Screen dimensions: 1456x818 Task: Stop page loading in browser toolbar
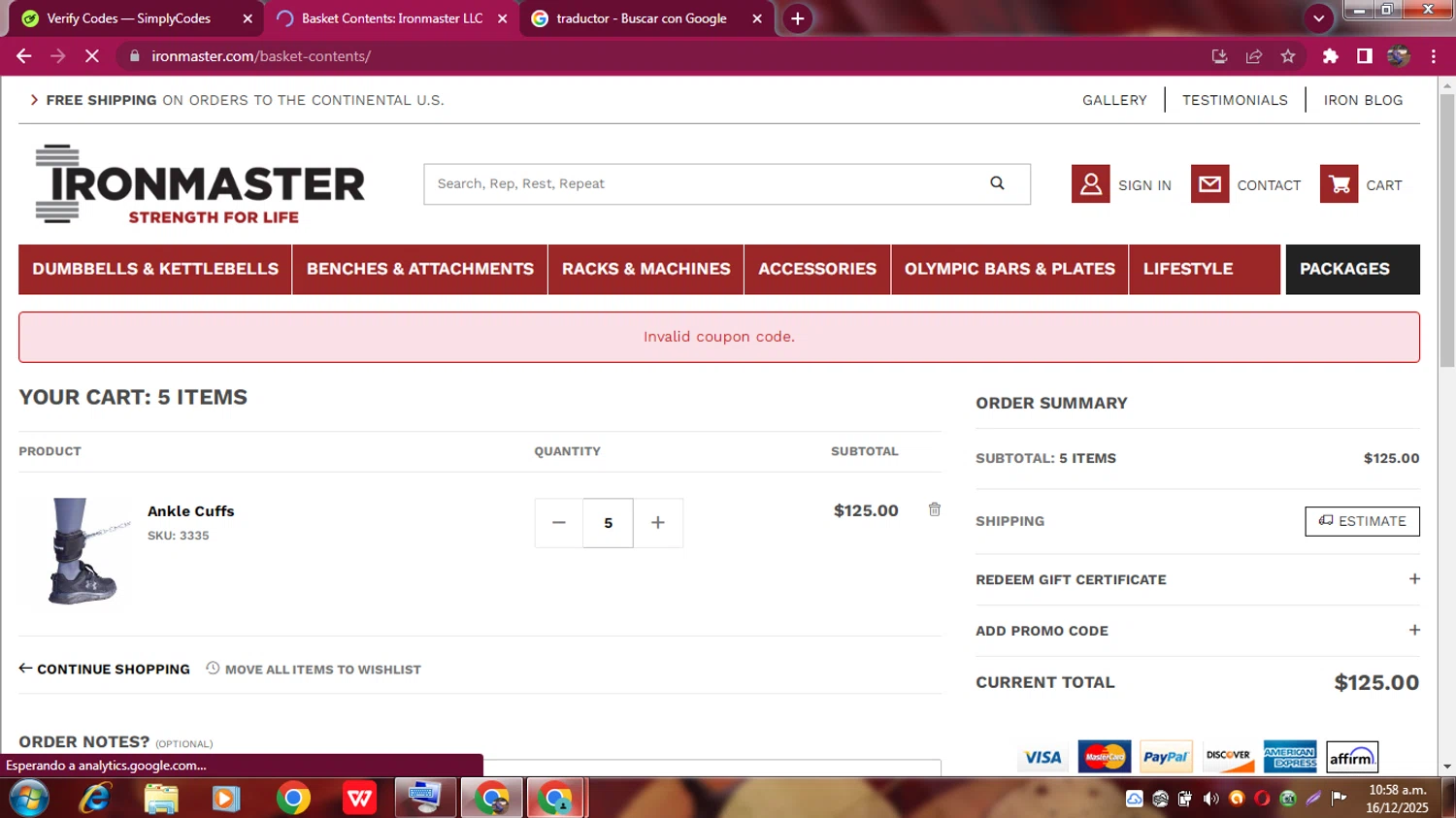[x=92, y=56]
